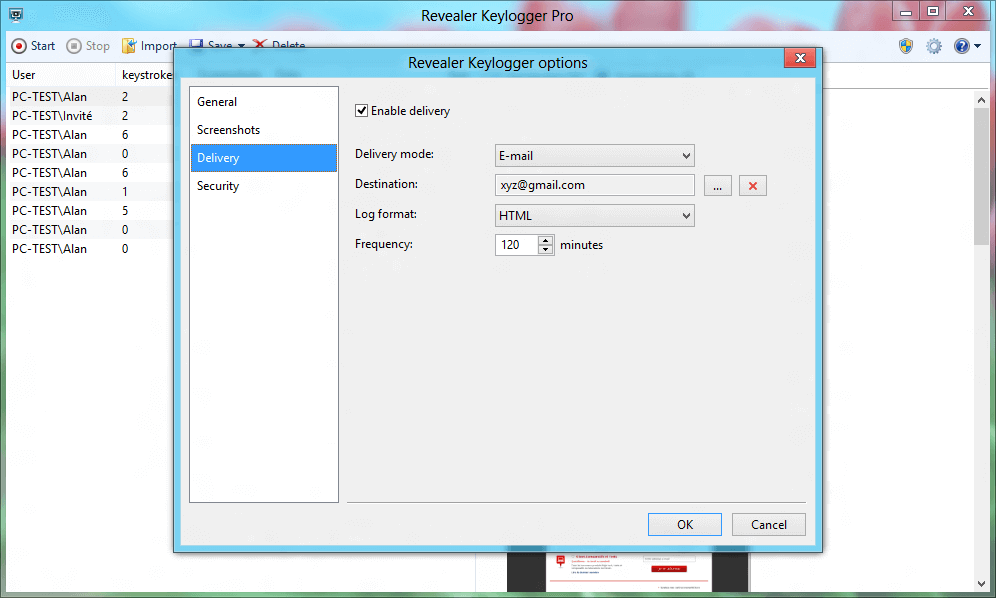This screenshot has height=598, width=996.
Task: Confirm settings with the OK button
Action: 684,524
